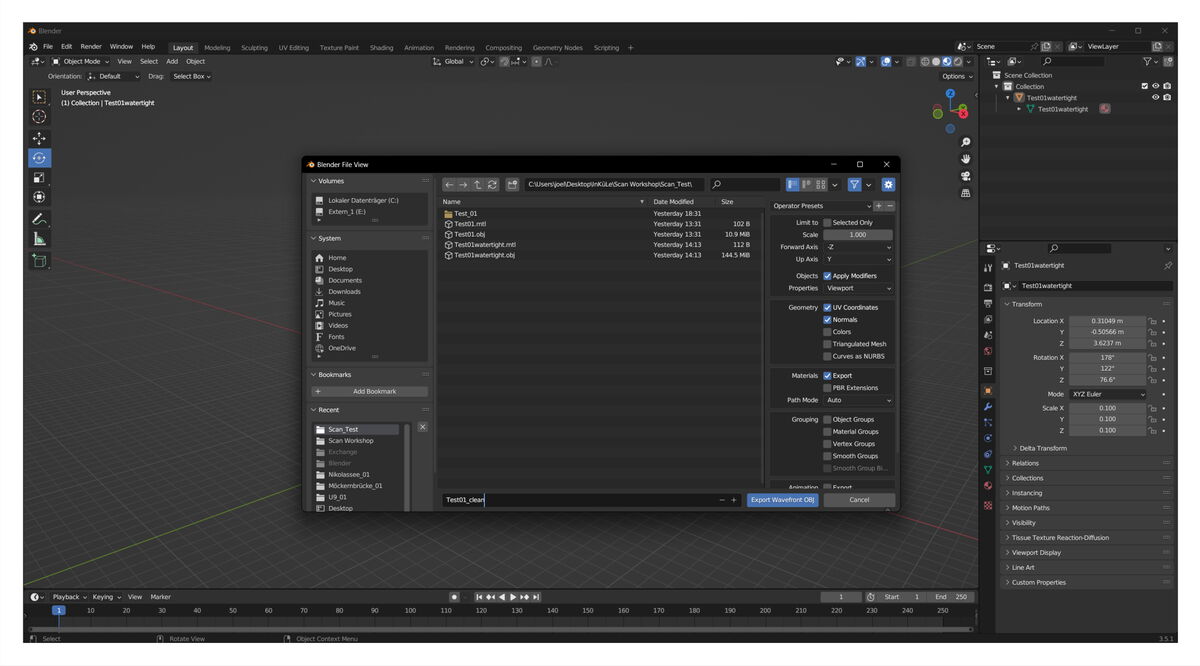This screenshot has width=1200, height=666.
Task: Toggle the camera view icon in viewport
Action: coord(966,176)
